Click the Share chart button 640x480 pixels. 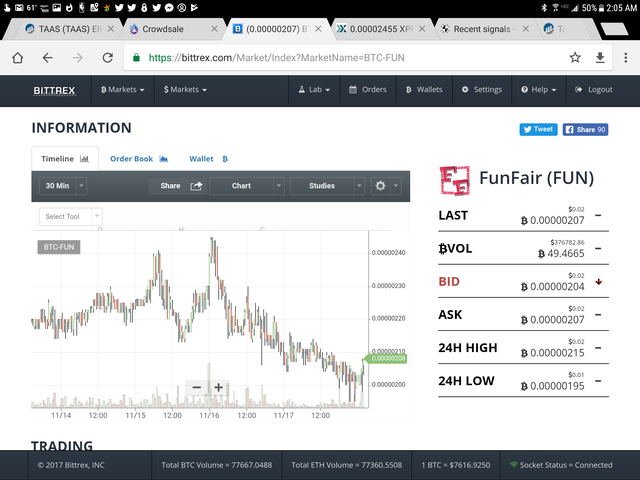coord(178,186)
